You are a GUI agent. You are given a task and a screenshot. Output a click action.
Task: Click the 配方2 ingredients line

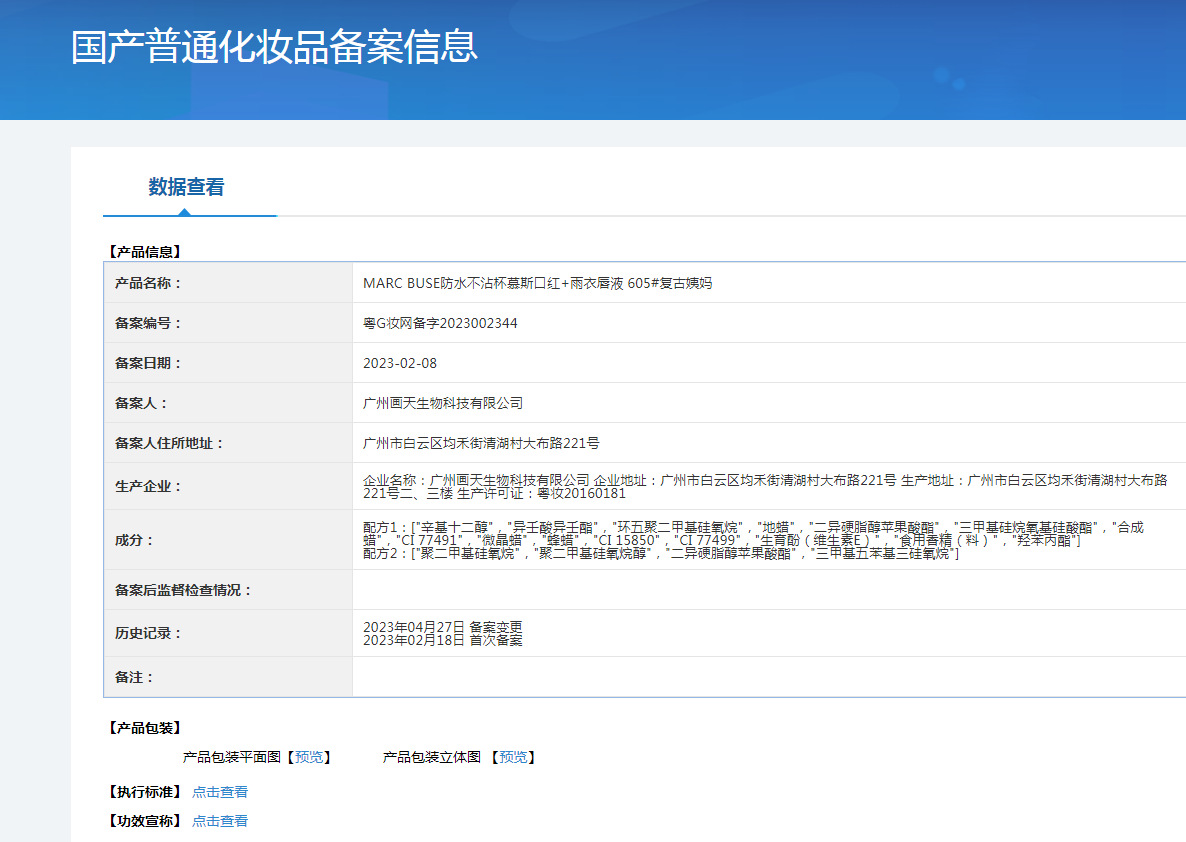661,554
